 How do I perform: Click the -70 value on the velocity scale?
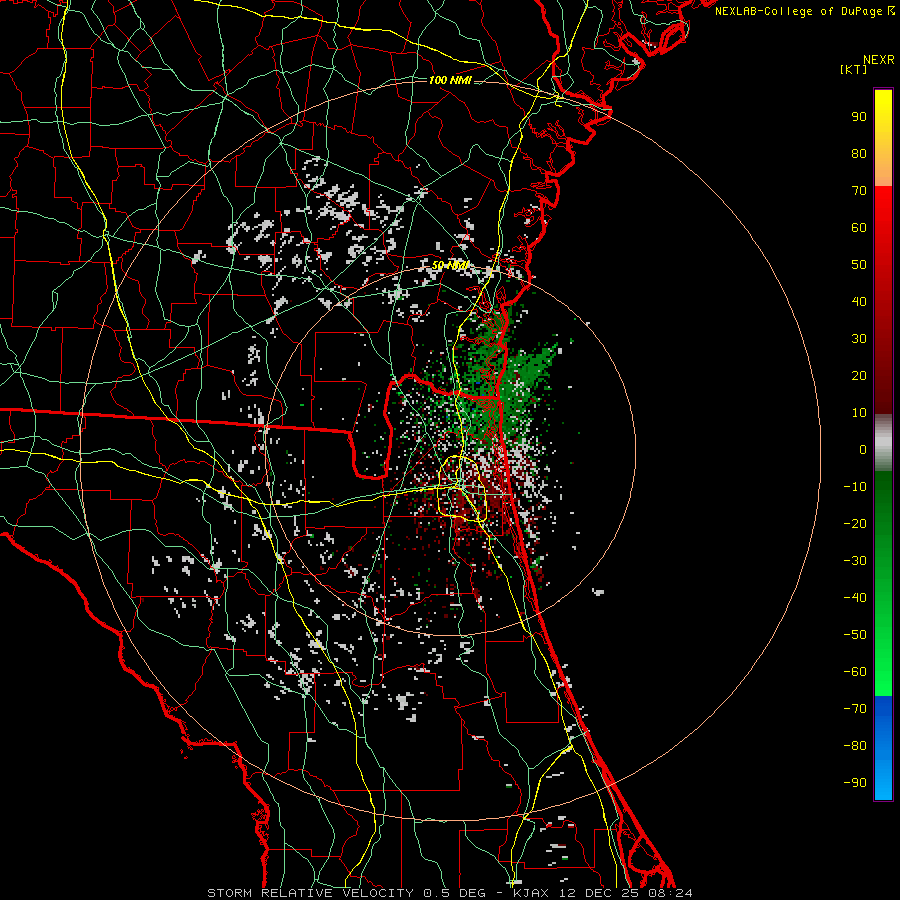coord(855,709)
